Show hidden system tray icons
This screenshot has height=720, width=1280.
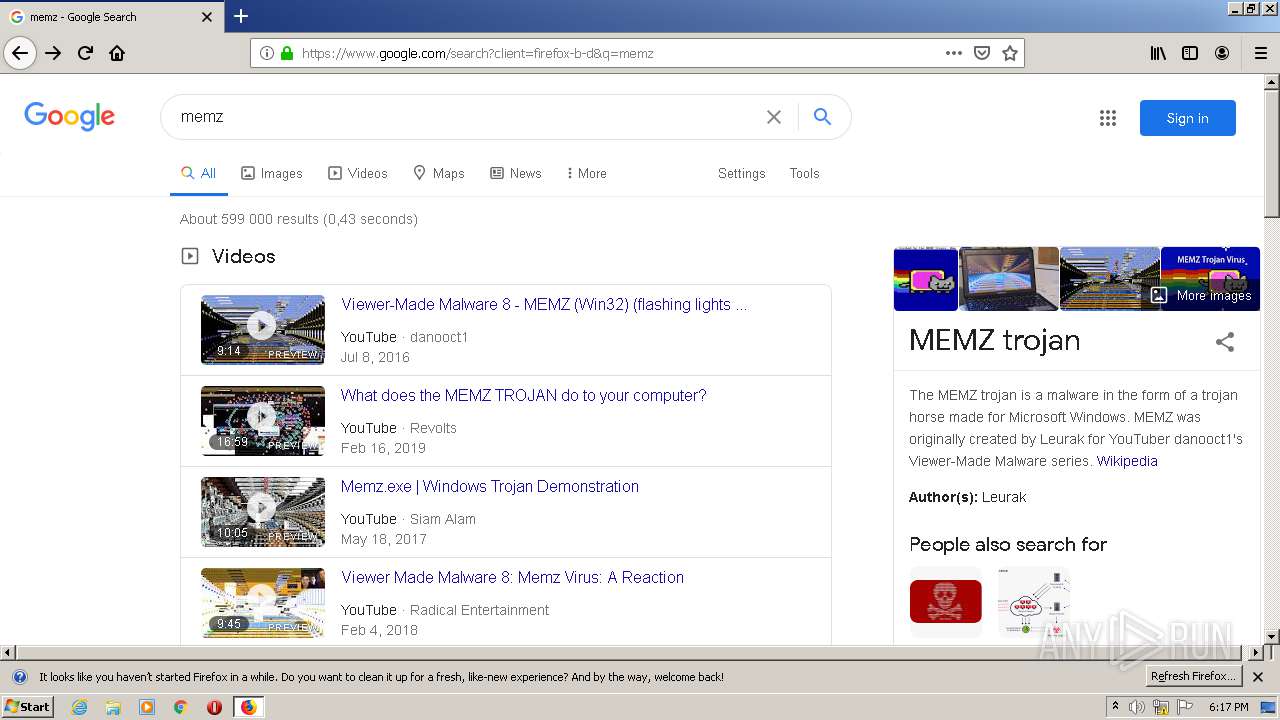point(1115,707)
